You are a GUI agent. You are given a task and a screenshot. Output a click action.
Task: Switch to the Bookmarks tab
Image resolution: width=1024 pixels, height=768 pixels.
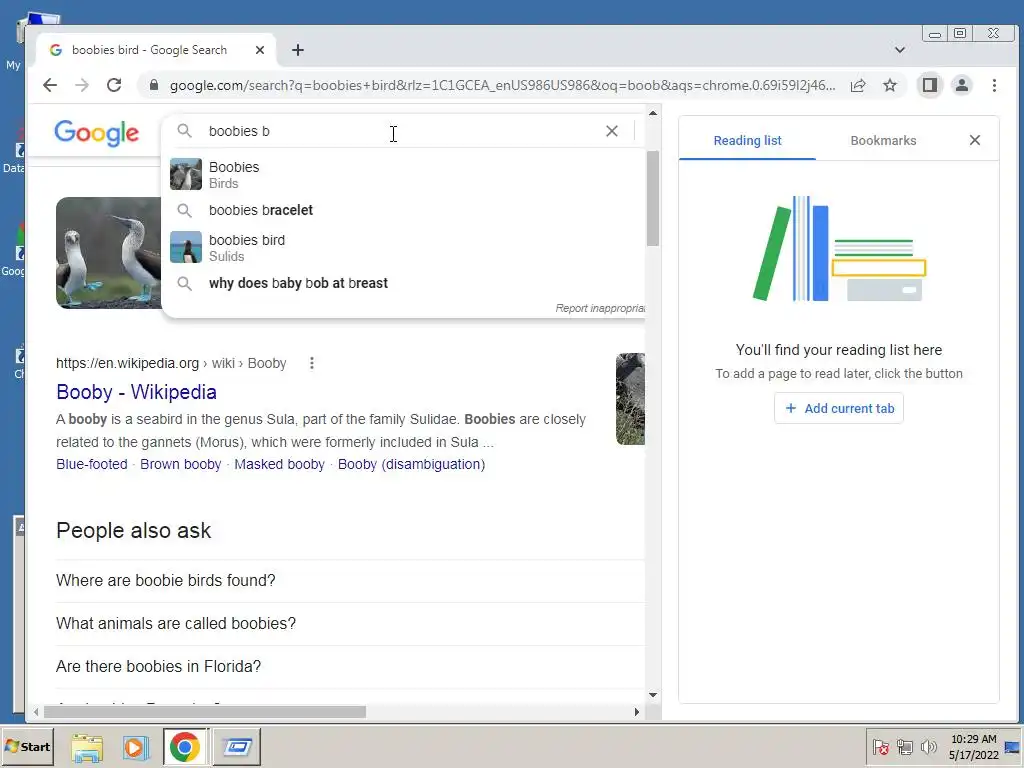(x=883, y=140)
